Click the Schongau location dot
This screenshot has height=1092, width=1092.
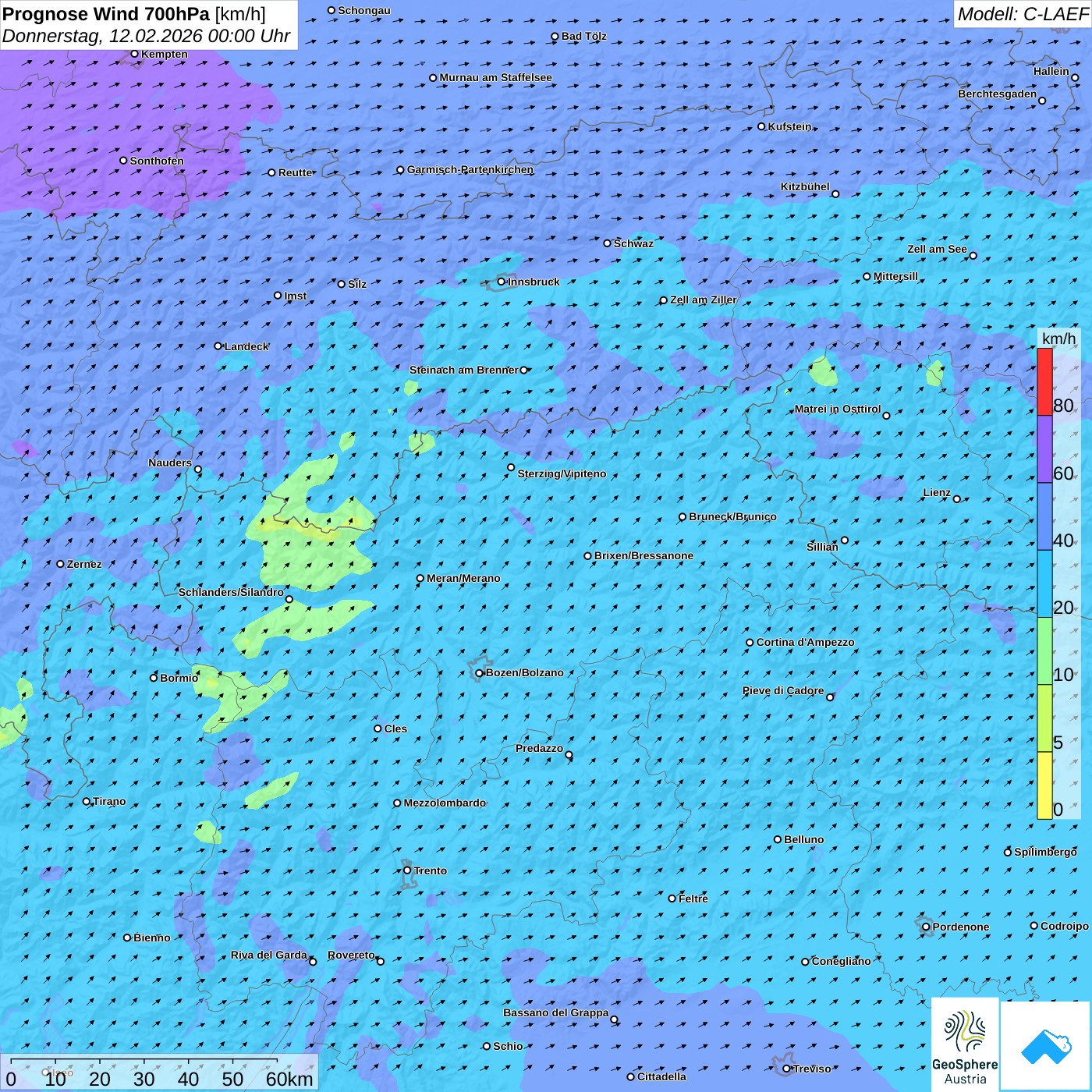coord(331,10)
